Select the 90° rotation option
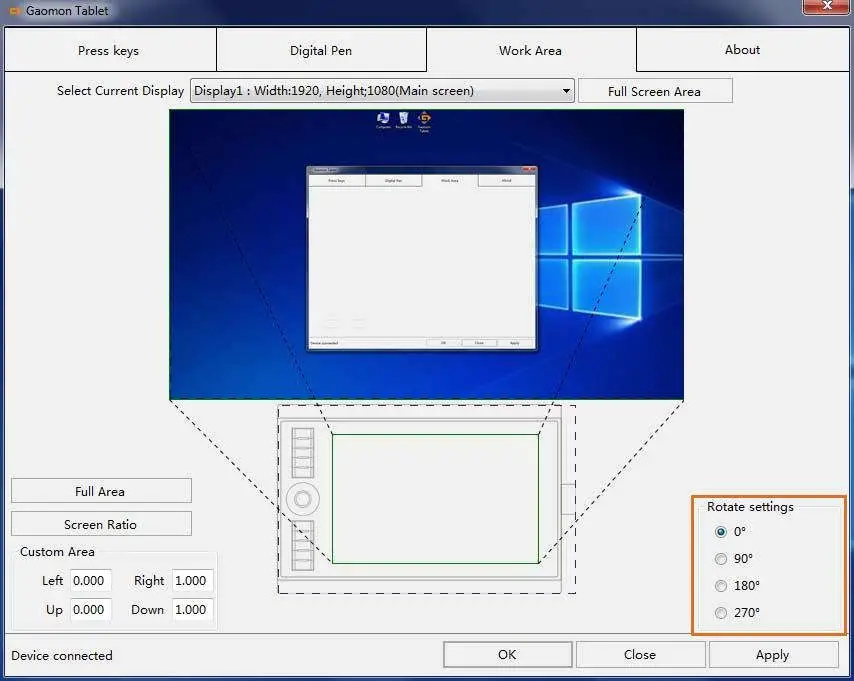 721,559
